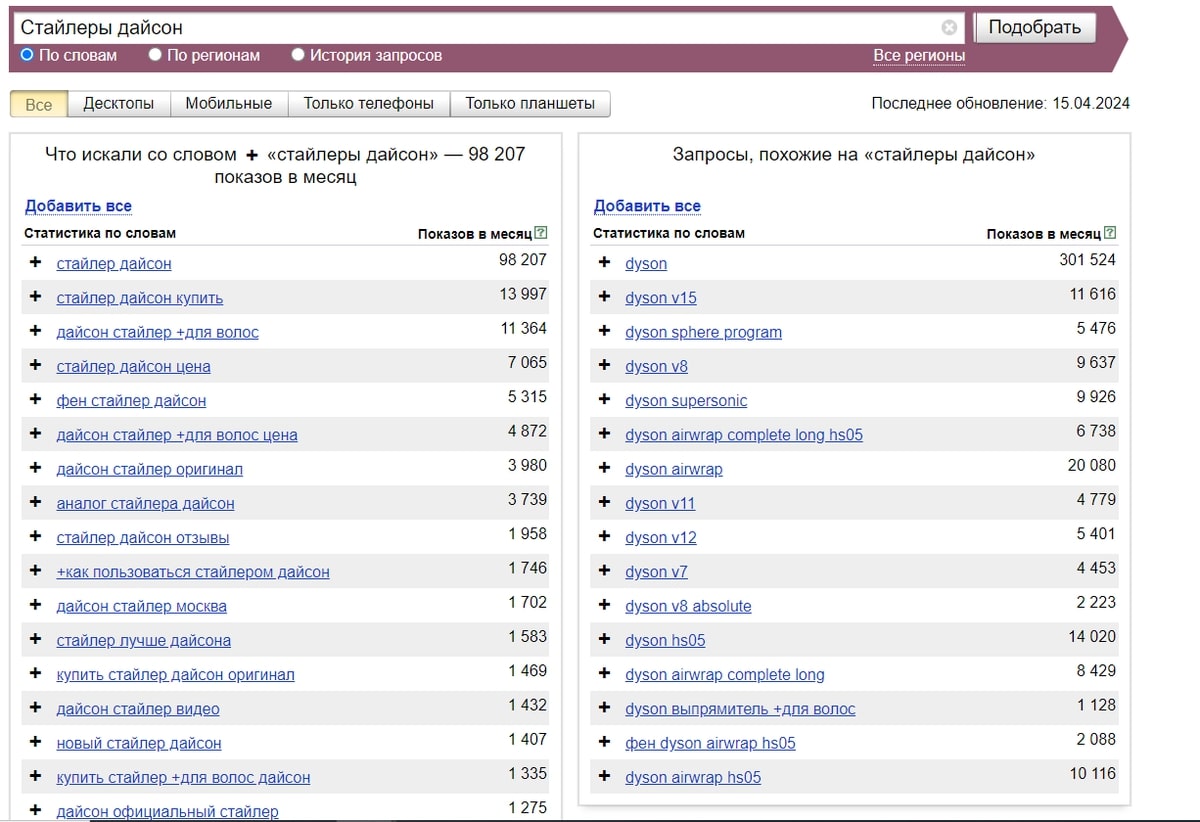Clear the search field with the X icon
The height and width of the screenshot is (822, 1200).
click(x=949, y=28)
